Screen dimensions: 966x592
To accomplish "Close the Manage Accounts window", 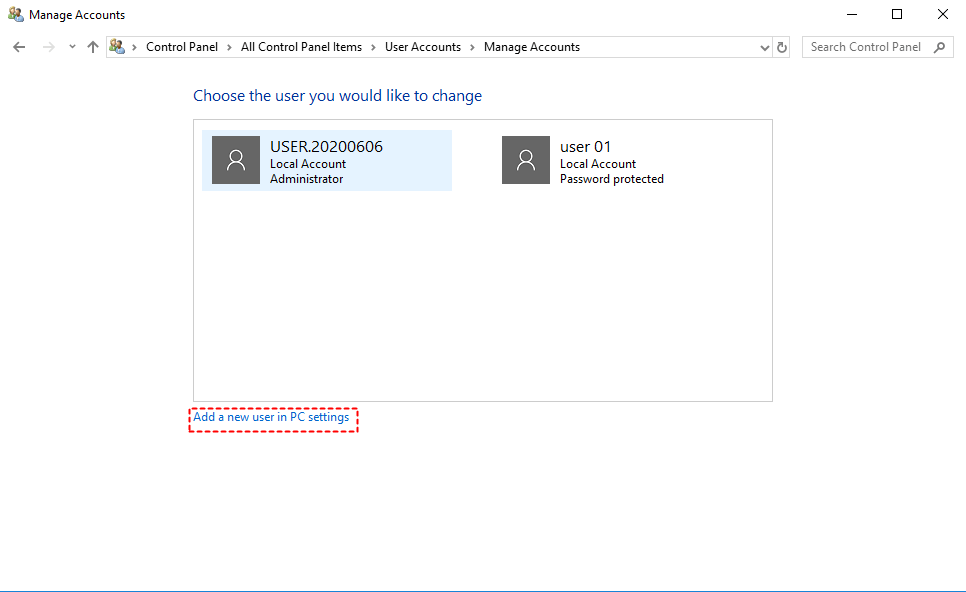I will pos(943,14).
